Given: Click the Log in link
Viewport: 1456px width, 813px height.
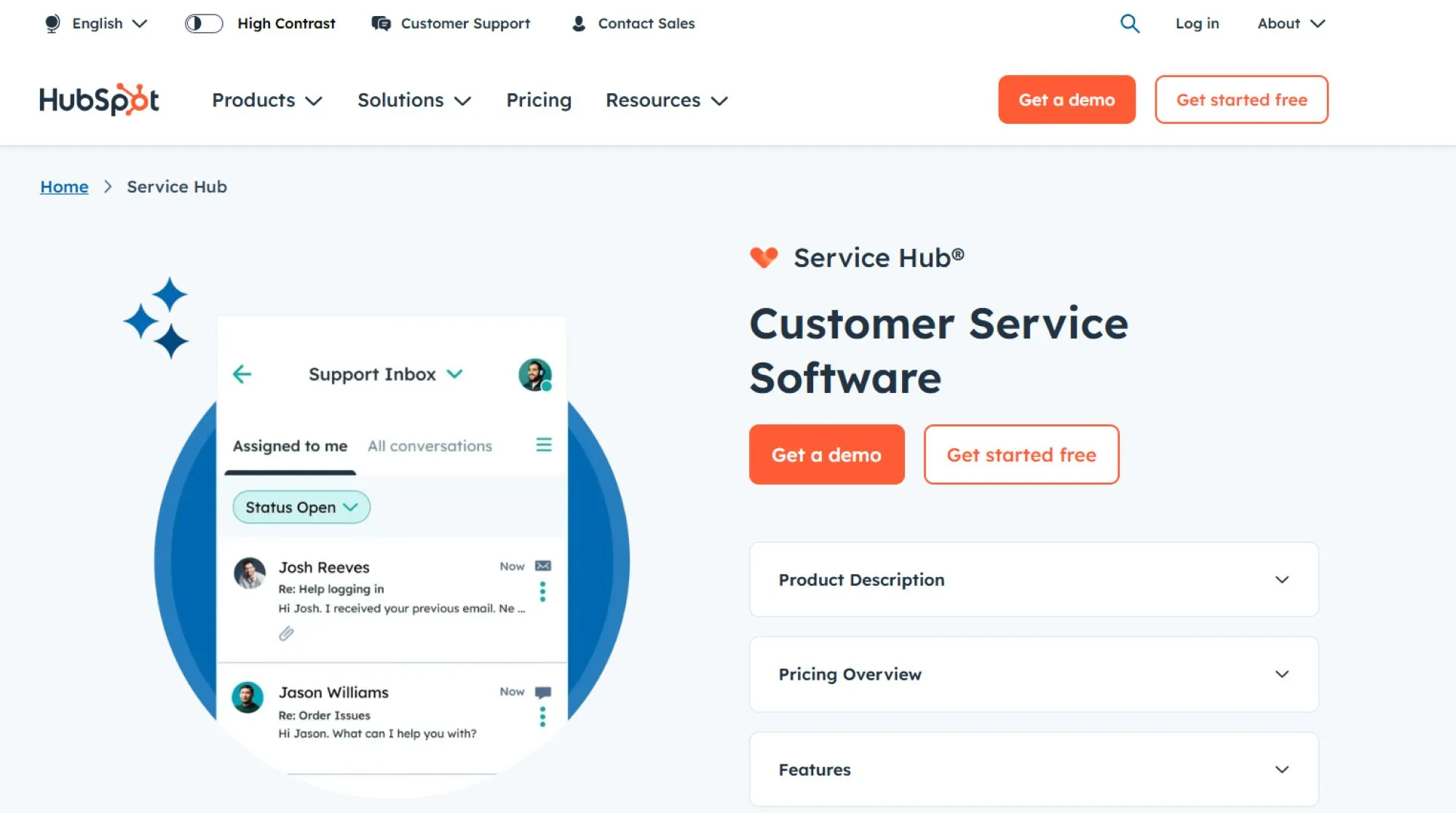Looking at the screenshot, I should (x=1197, y=23).
